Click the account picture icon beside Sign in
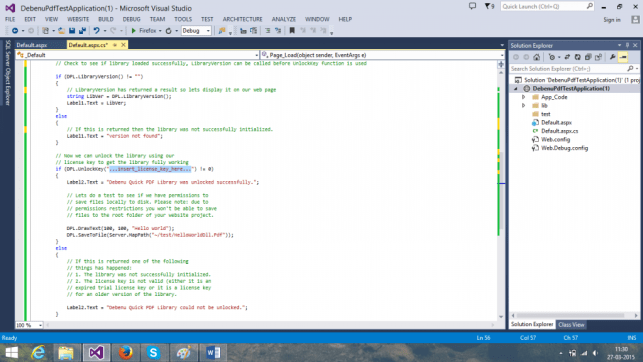The width and height of the screenshot is (643, 362). click(x=635, y=20)
